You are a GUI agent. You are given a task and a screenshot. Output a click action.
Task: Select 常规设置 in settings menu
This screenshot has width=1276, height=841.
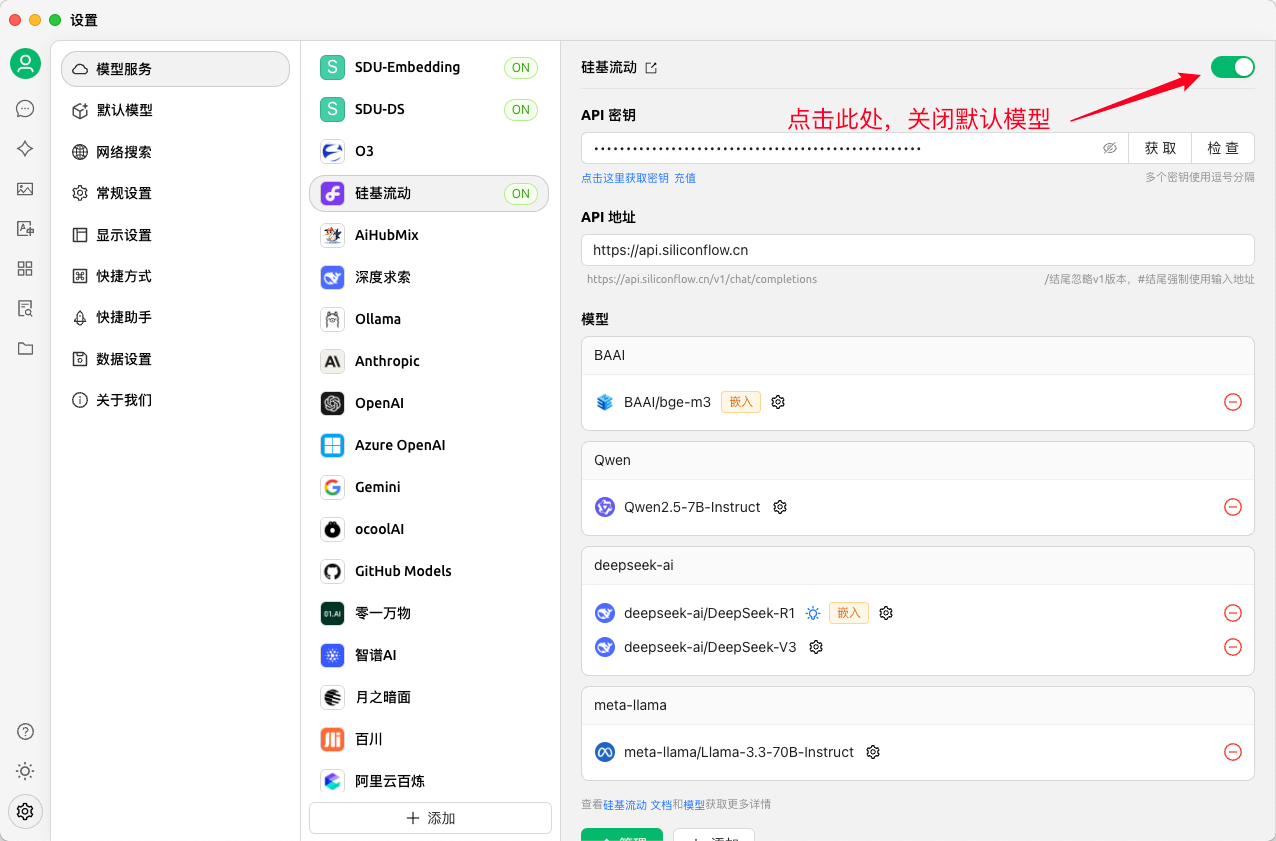pos(175,193)
